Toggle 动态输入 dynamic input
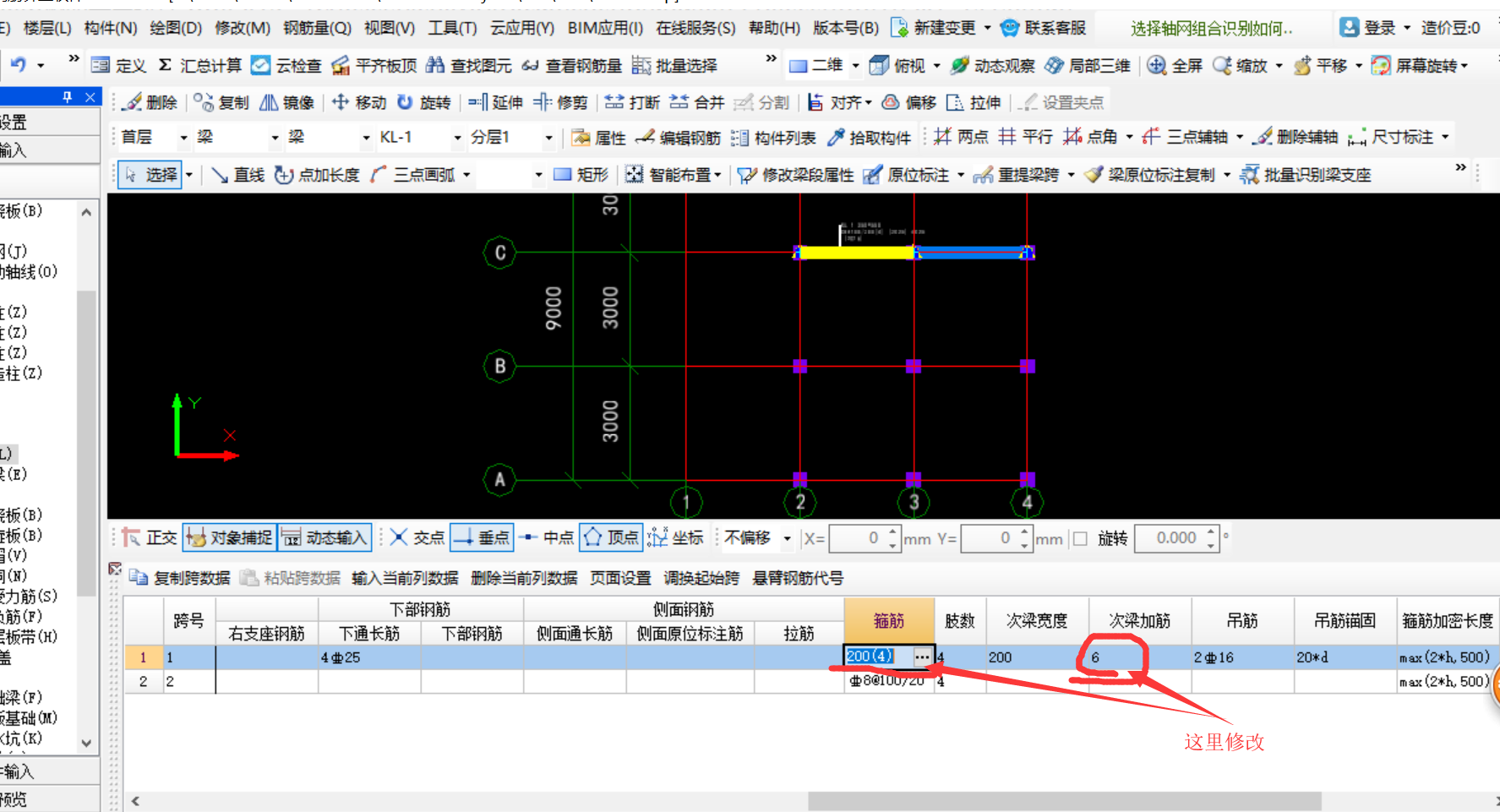This screenshot has width=1500, height=812. pos(325,537)
